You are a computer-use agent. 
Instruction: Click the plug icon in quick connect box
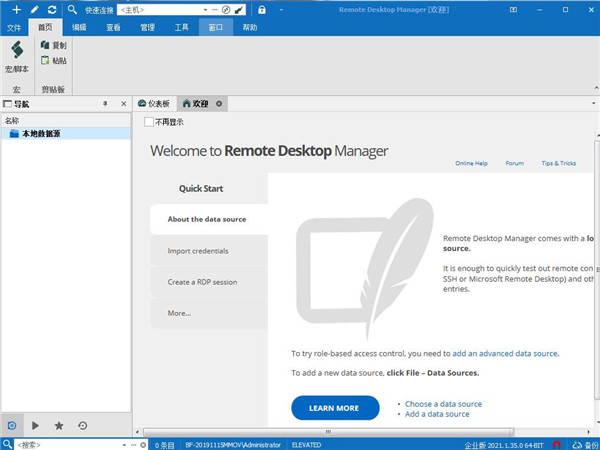tap(240, 10)
